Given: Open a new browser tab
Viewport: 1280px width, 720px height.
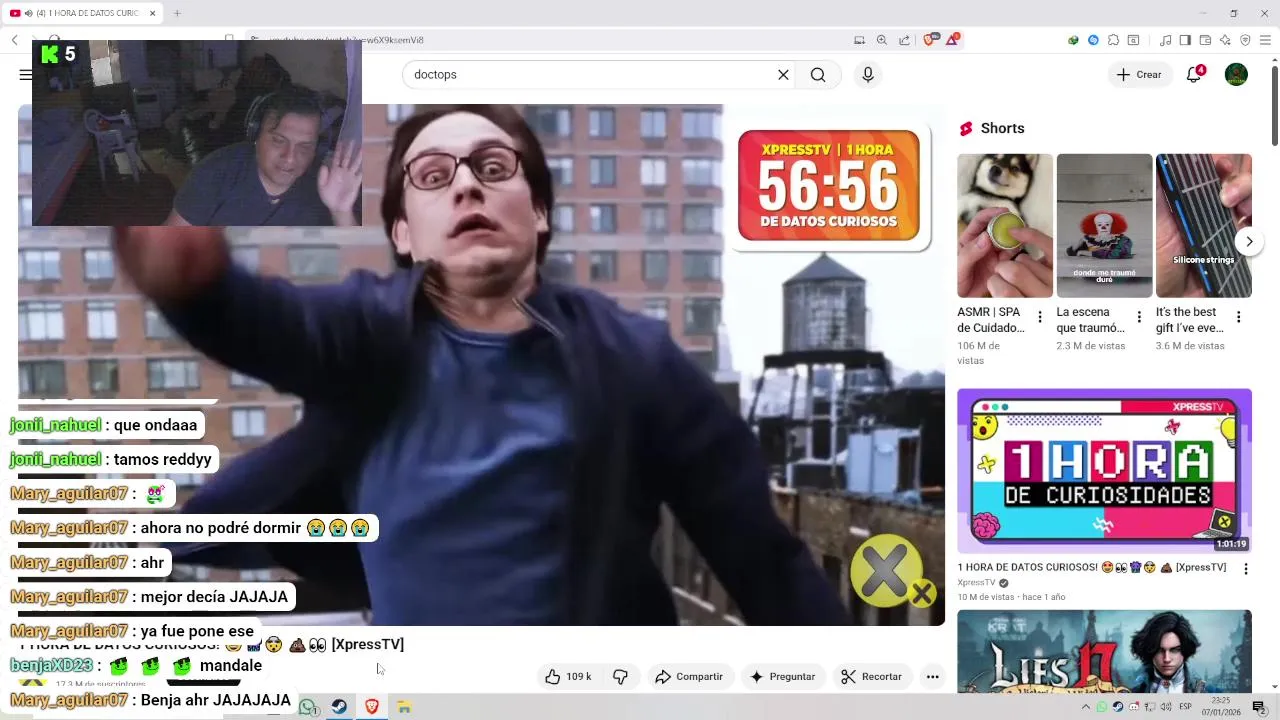Looking at the screenshot, I should pos(177,13).
